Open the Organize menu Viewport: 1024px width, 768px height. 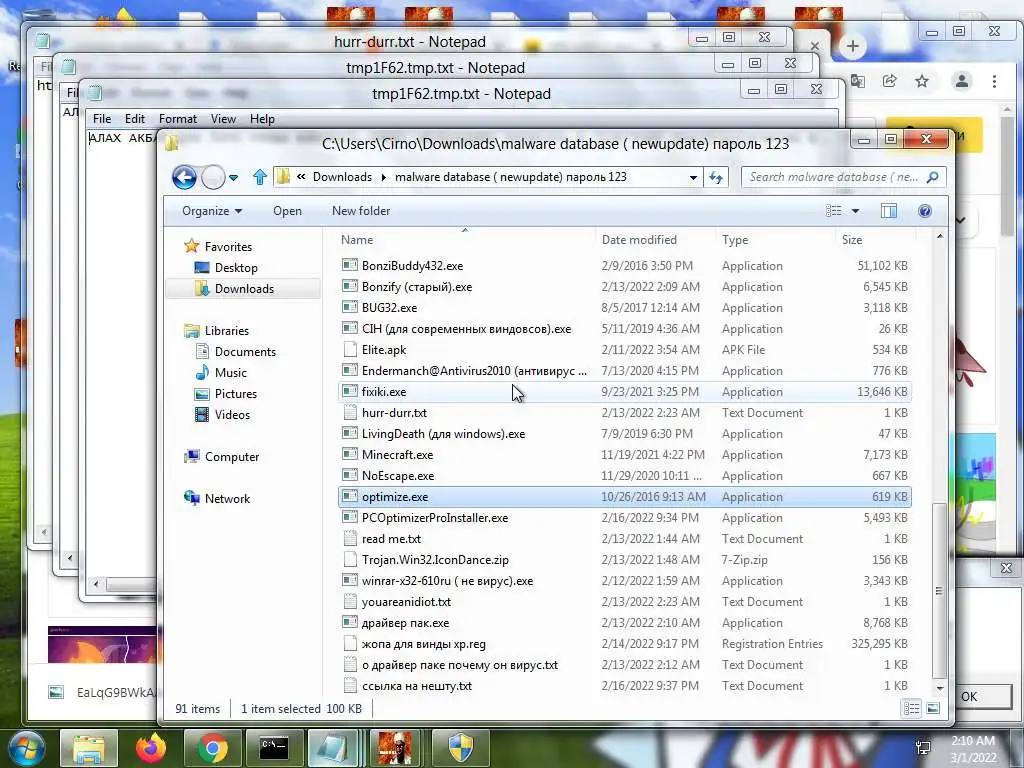212,211
